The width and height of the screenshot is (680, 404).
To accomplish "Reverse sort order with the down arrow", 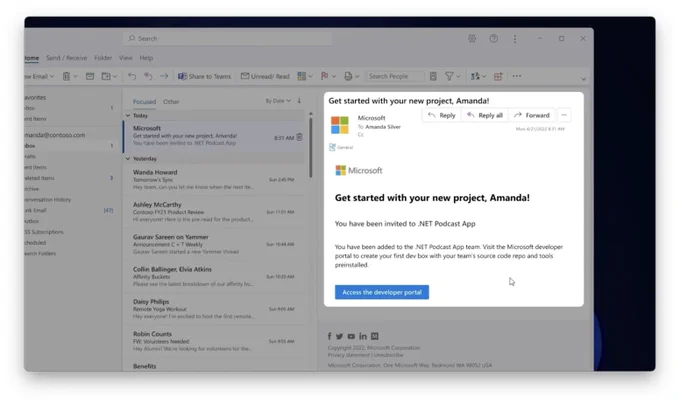I will tap(299, 101).
